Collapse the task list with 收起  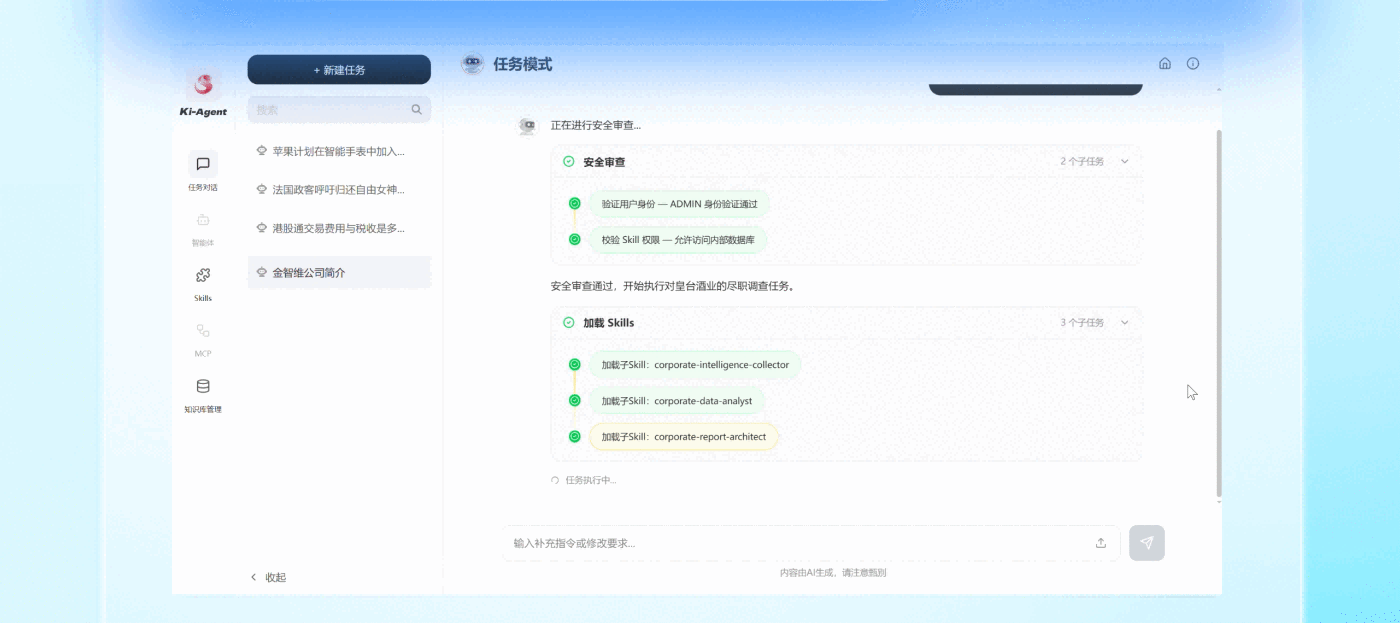tap(268, 577)
